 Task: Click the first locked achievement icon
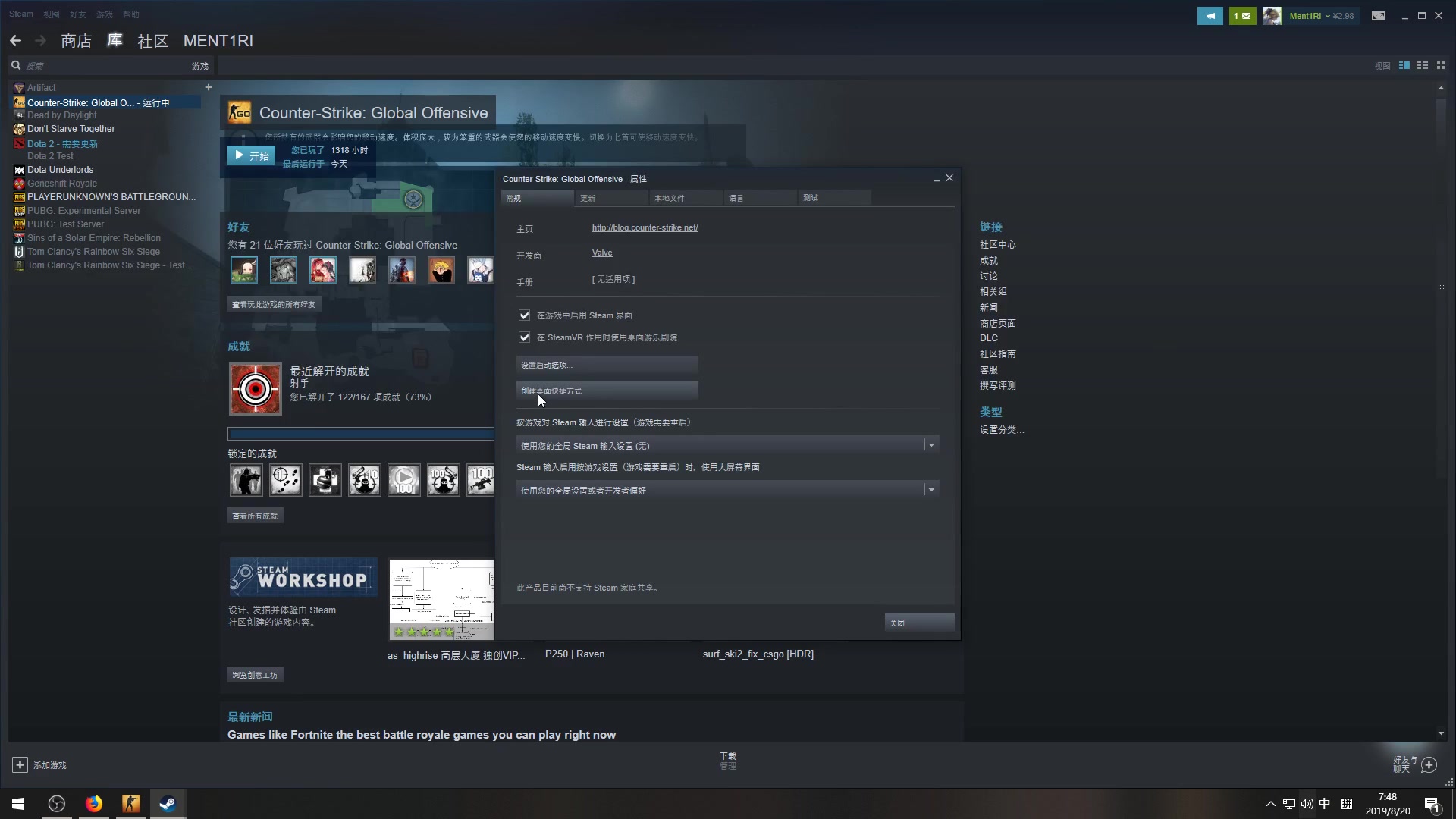pos(246,480)
